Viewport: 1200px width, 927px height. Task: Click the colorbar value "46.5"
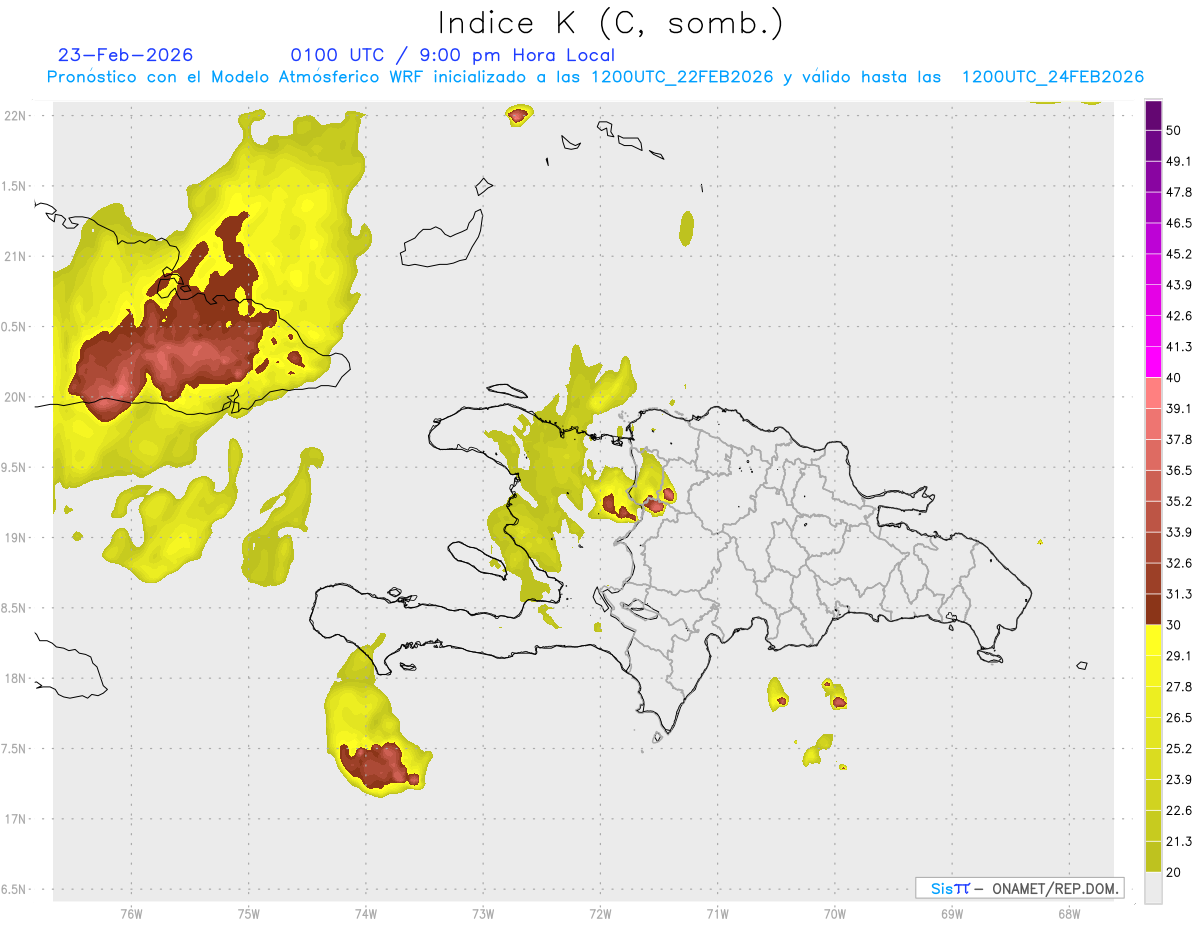coord(1178,223)
